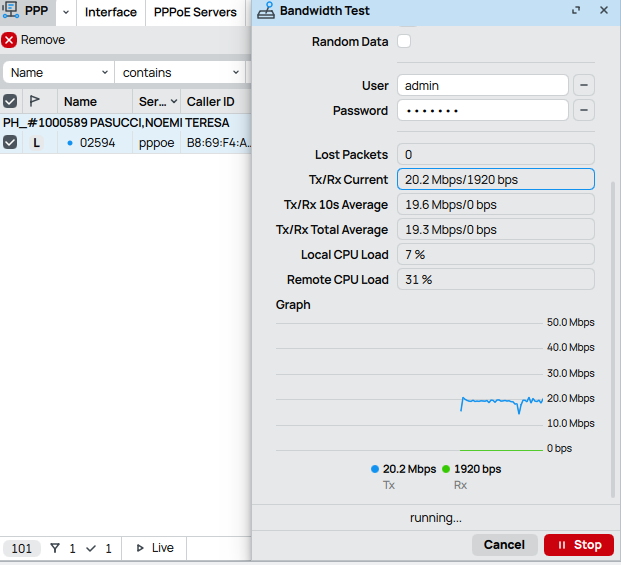Expand the Bandwidth Test window to fullscreen
621x565 pixels.
click(576, 11)
